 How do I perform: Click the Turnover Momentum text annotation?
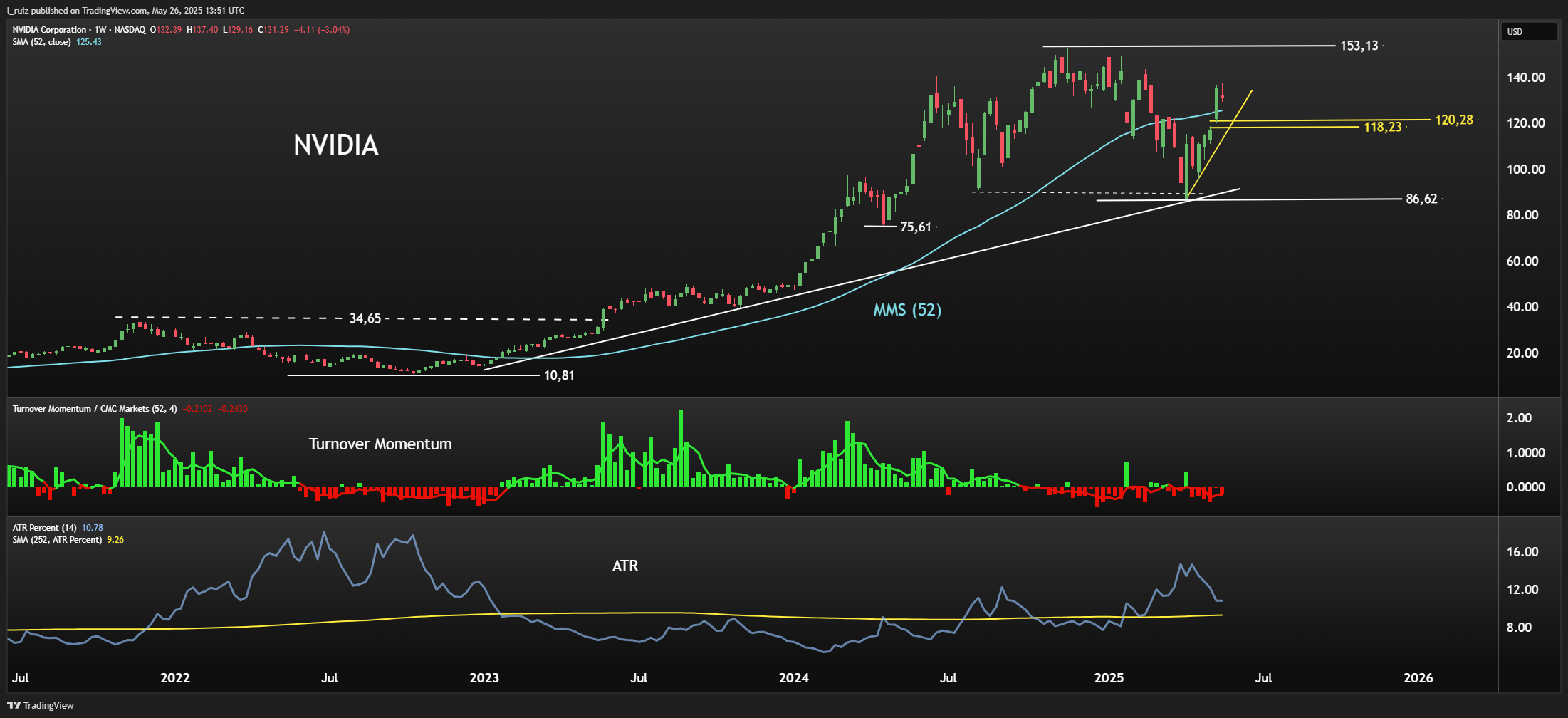pyautogui.click(x=380, y=444)
